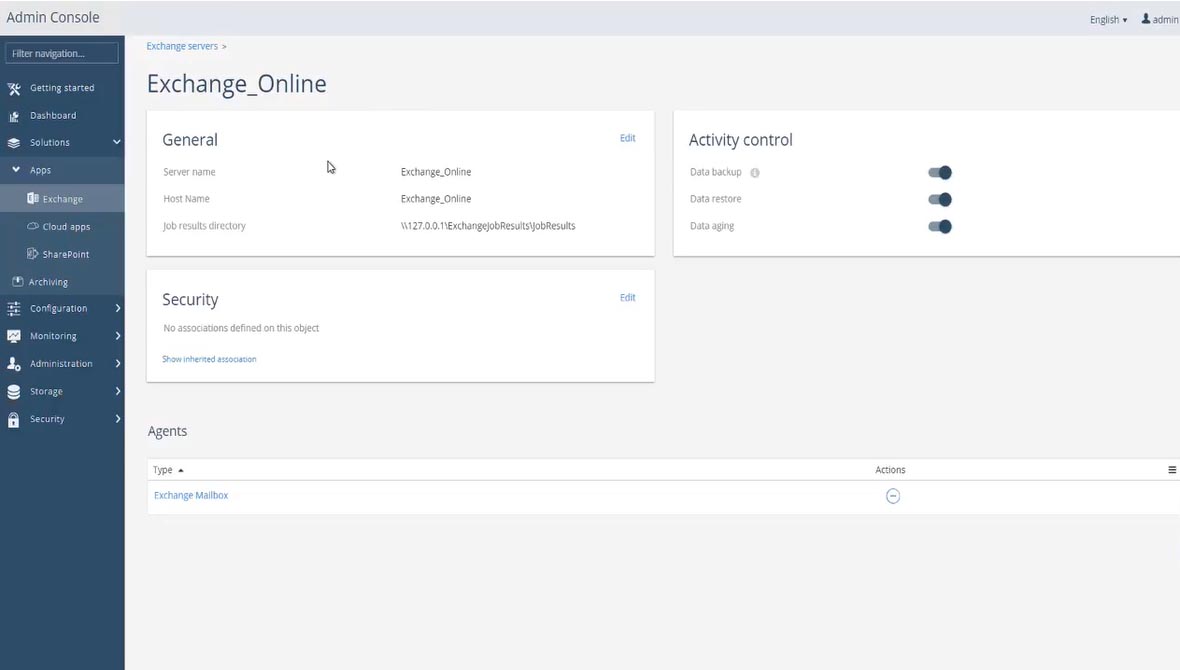Expand the Configuration menu chevron

tap(117, 309)
